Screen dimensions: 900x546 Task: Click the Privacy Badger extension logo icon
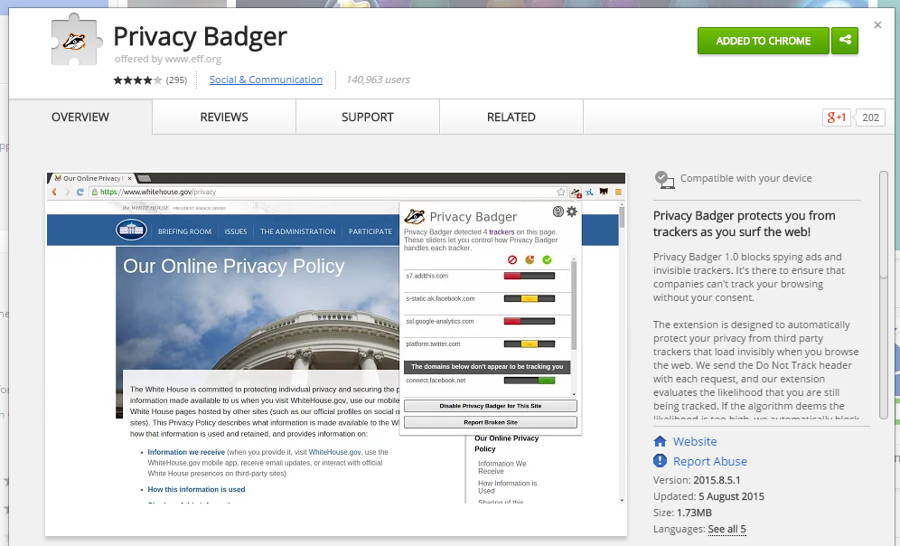pos(75,44)
